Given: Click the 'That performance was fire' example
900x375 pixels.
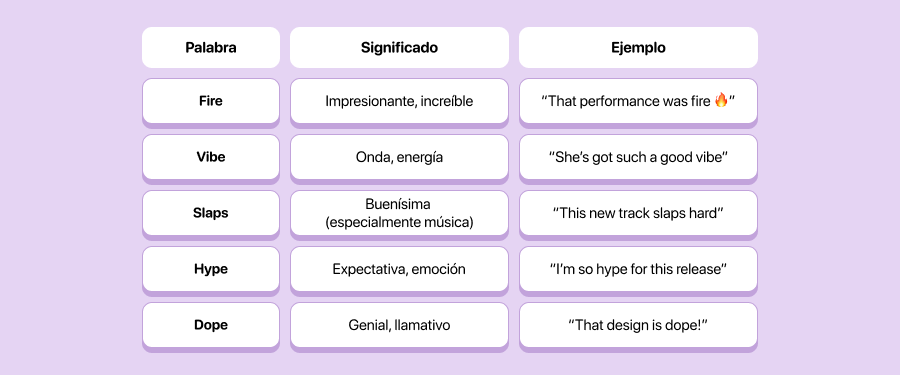Looking at the screenshot, I should tap(638, 101).
